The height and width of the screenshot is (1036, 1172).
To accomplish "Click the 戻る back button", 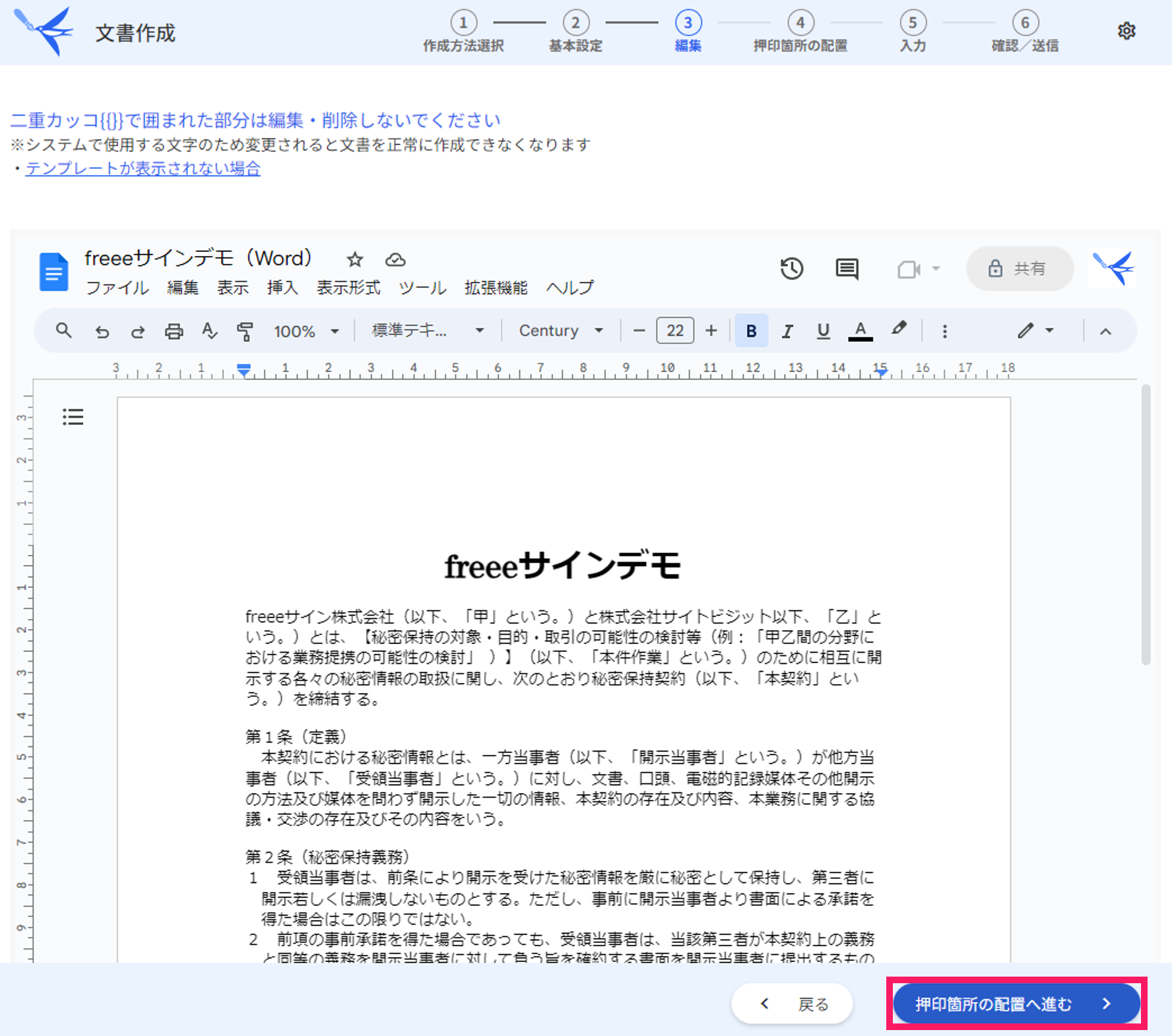I will 792,1004.
